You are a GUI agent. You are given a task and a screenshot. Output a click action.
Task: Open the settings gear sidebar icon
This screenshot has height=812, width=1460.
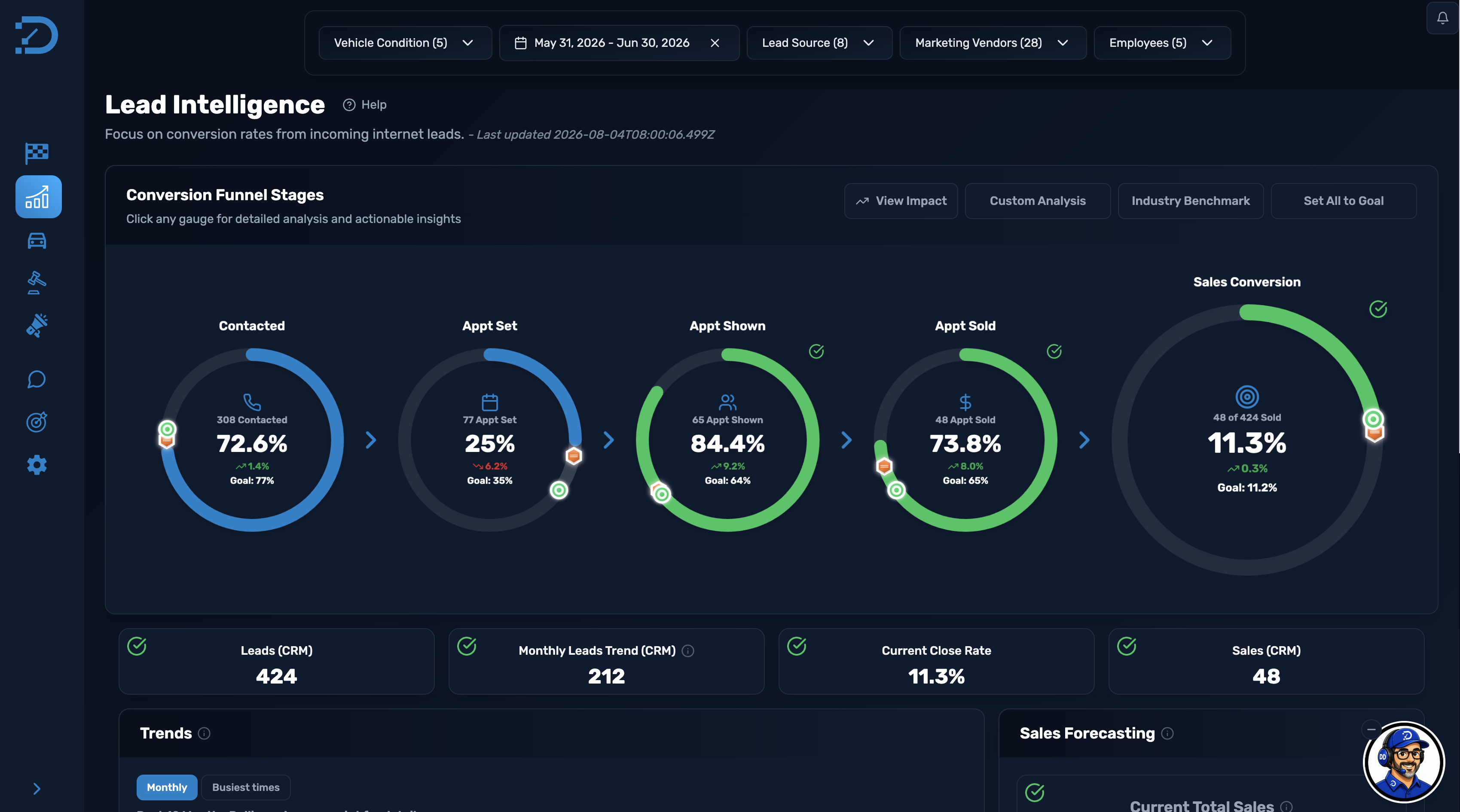[x=37, y=465]
